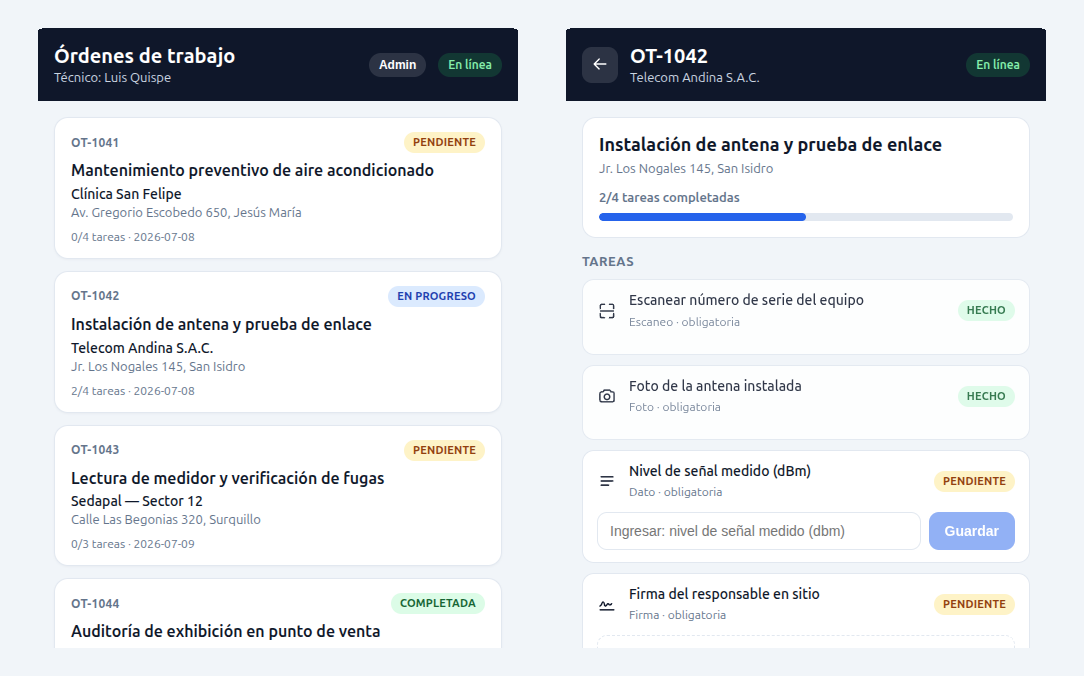Image resolution: width=1084 pixels, height=676 pixels.
Task: Click the 2/4 tareas progress bar
Action: 805,217
